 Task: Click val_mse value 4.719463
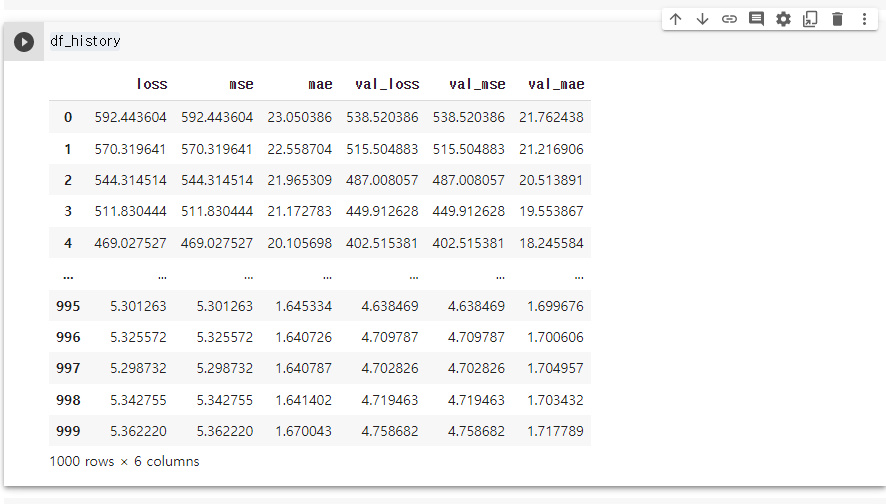tap(476, 400)
